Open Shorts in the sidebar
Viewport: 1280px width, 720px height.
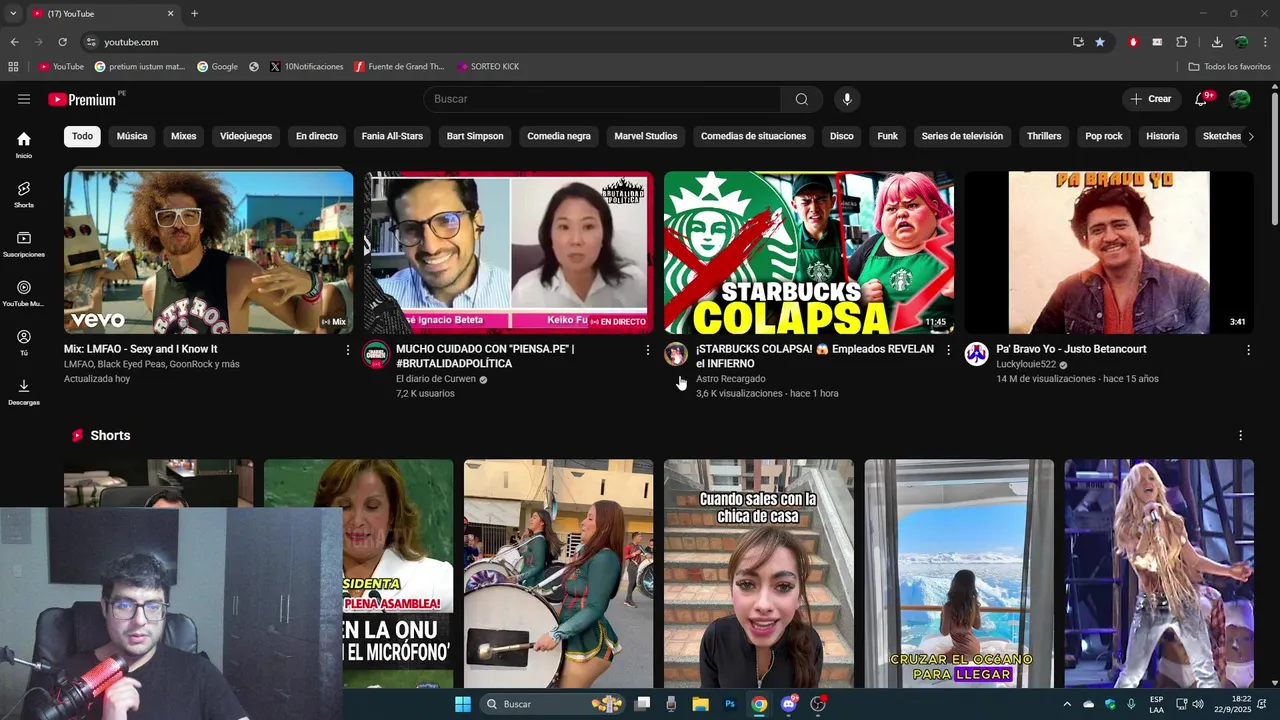coord(24,194)
